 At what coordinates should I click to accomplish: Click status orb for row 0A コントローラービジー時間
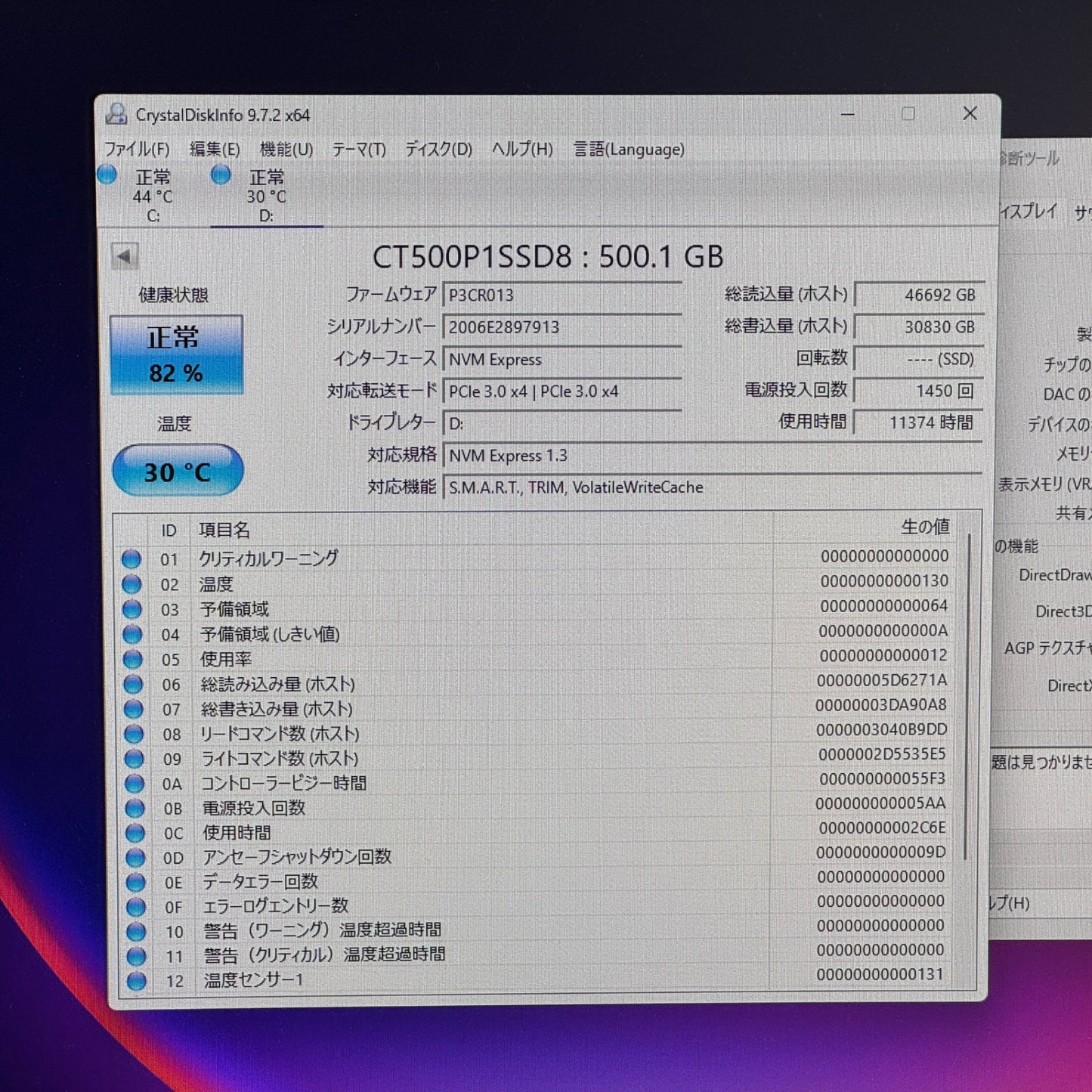click(x=135, y=783)
